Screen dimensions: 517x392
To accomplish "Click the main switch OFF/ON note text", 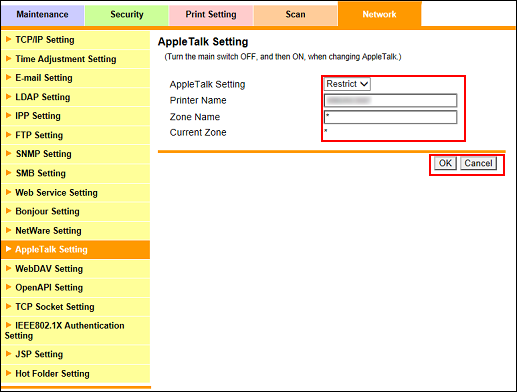I will click(x=283, y=57).
